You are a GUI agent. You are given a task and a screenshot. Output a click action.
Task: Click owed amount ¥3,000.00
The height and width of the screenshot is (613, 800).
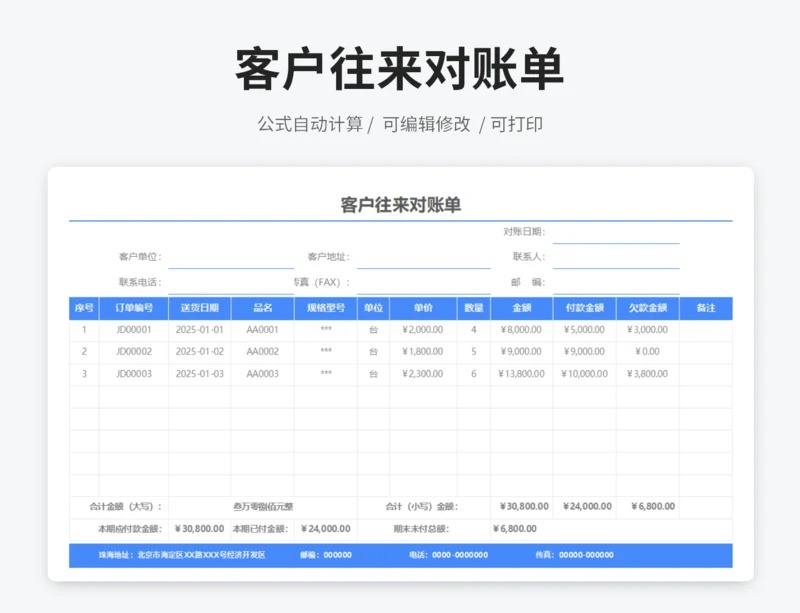(x=647, y=330)
